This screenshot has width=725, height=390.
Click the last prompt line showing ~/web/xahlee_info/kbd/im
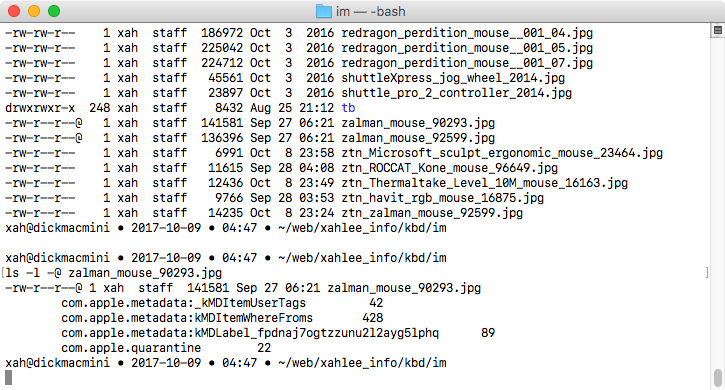point(226,363)
